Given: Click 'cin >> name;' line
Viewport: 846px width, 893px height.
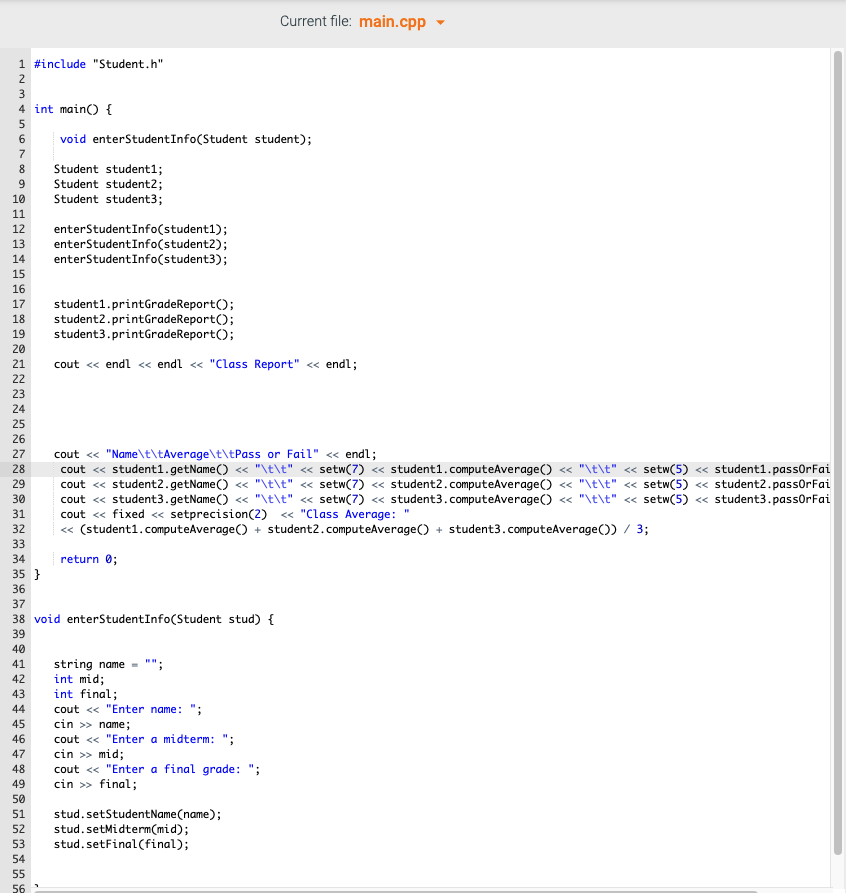Looking at the screenshot, I should [x=92, y=724].
